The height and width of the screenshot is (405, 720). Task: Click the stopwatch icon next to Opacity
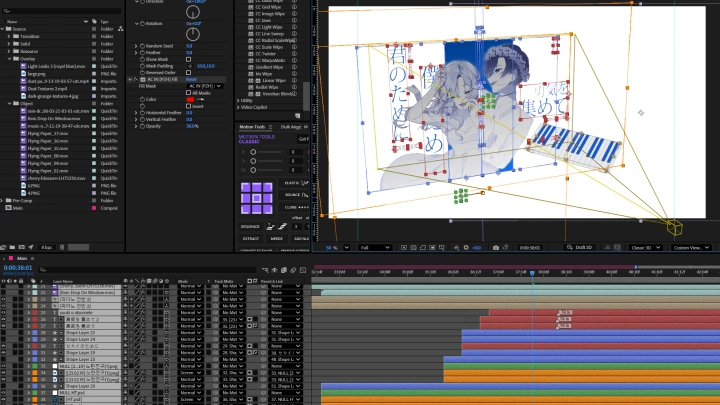[x=140, y=126]
